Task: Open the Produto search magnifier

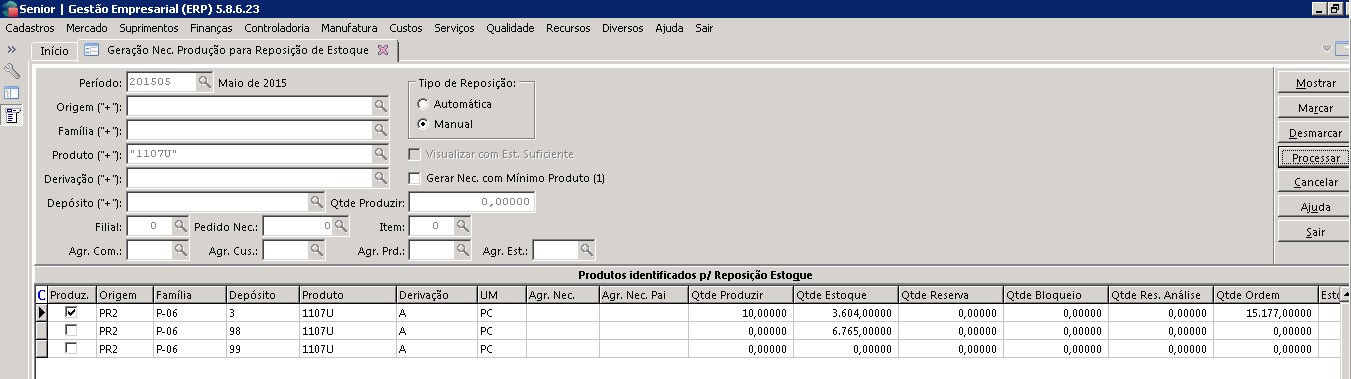Action: (x=381, y=154)
